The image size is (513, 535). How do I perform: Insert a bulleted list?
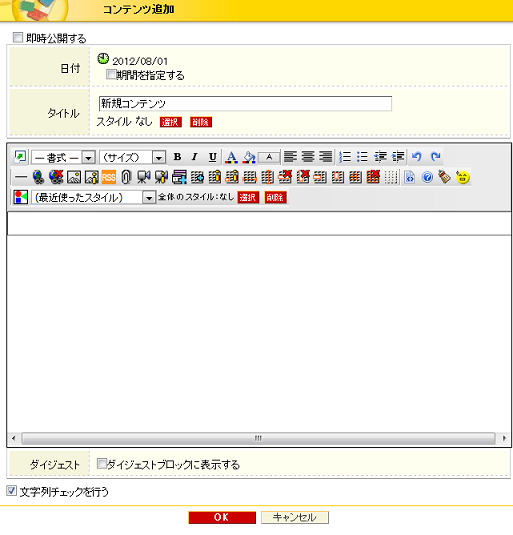tap(362, 157)
